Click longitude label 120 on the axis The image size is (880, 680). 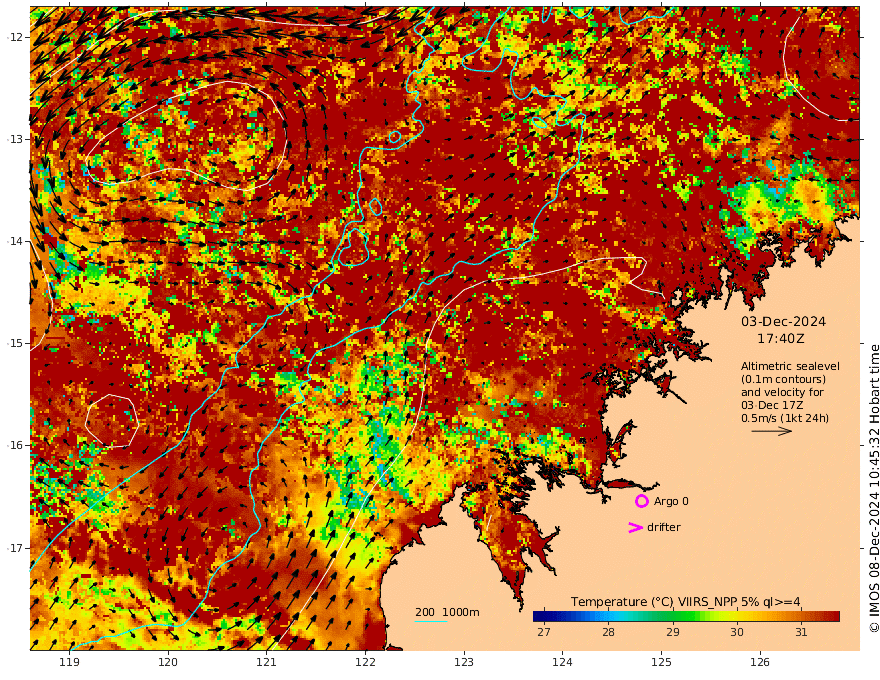tap(168, 662)
